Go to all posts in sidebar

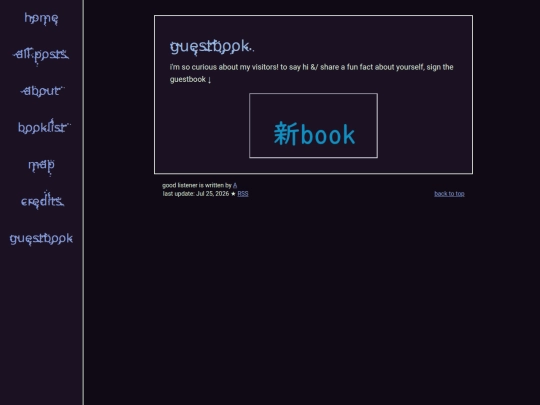(x=41, y=55)
